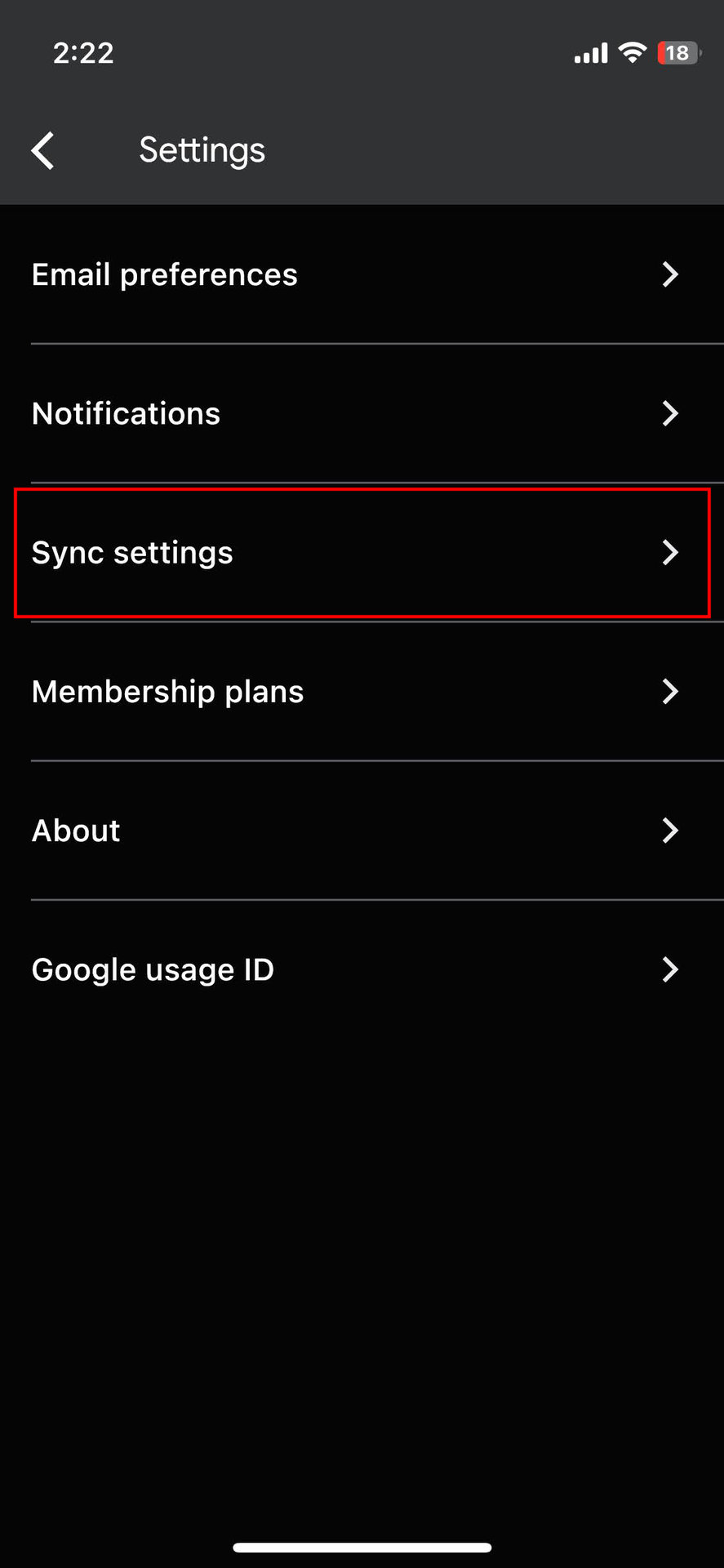This screenshot has width=724, height=1568.
Task: Tap the cellular signal bars icon
Action: tap(591, 54)
